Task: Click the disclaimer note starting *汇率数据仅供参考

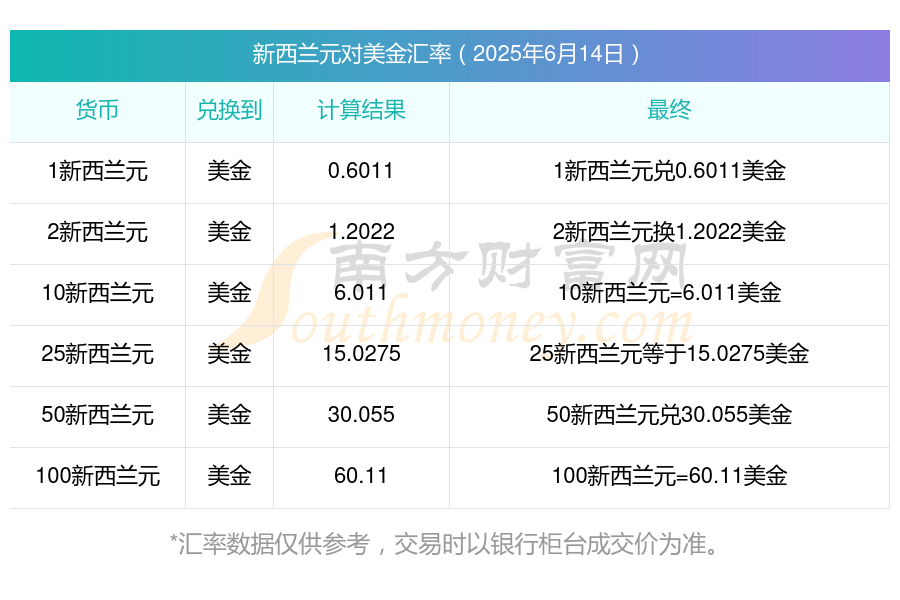Action: pos(445,544)
